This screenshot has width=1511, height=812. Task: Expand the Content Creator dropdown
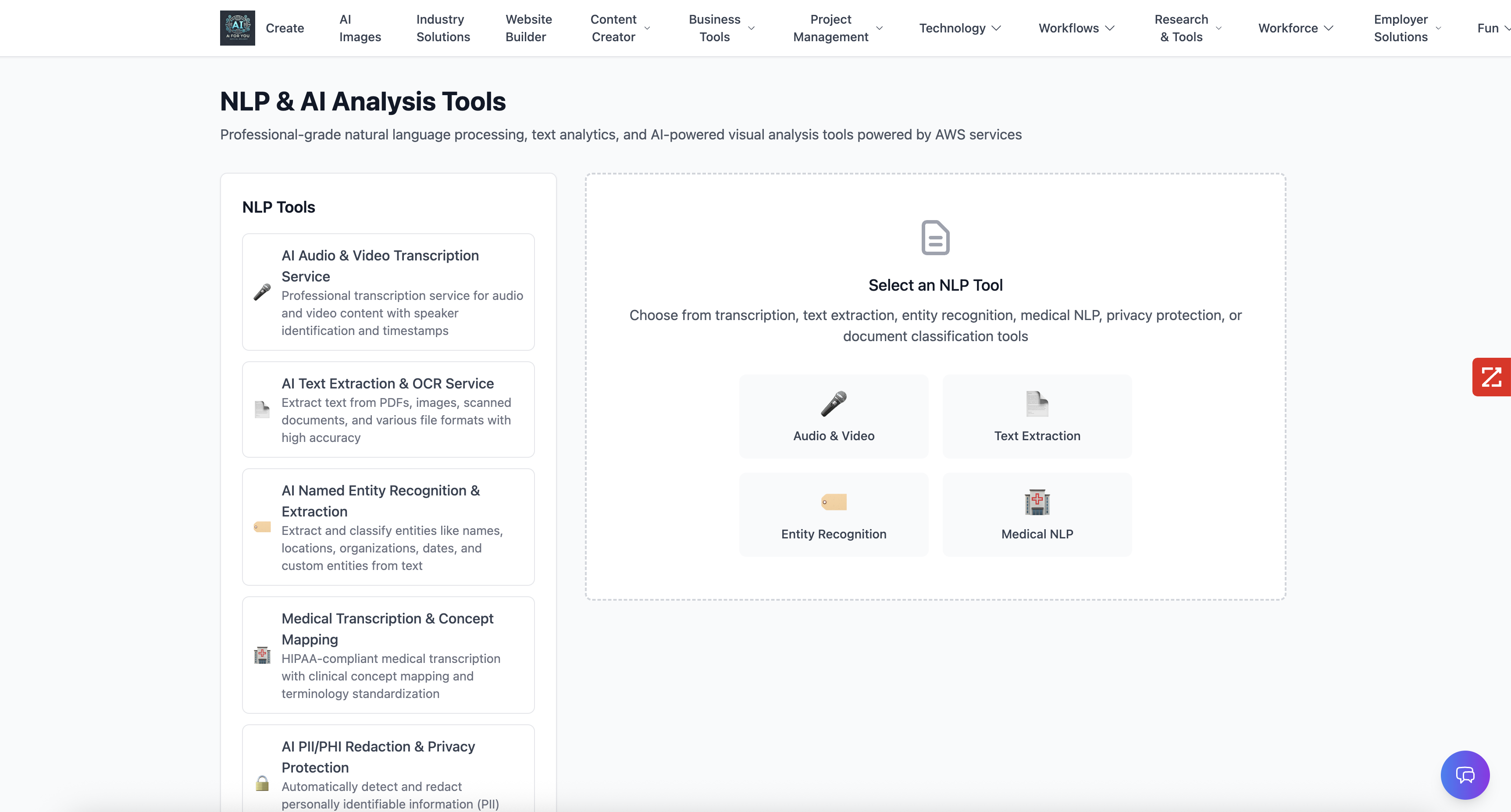tap(620, 28)
